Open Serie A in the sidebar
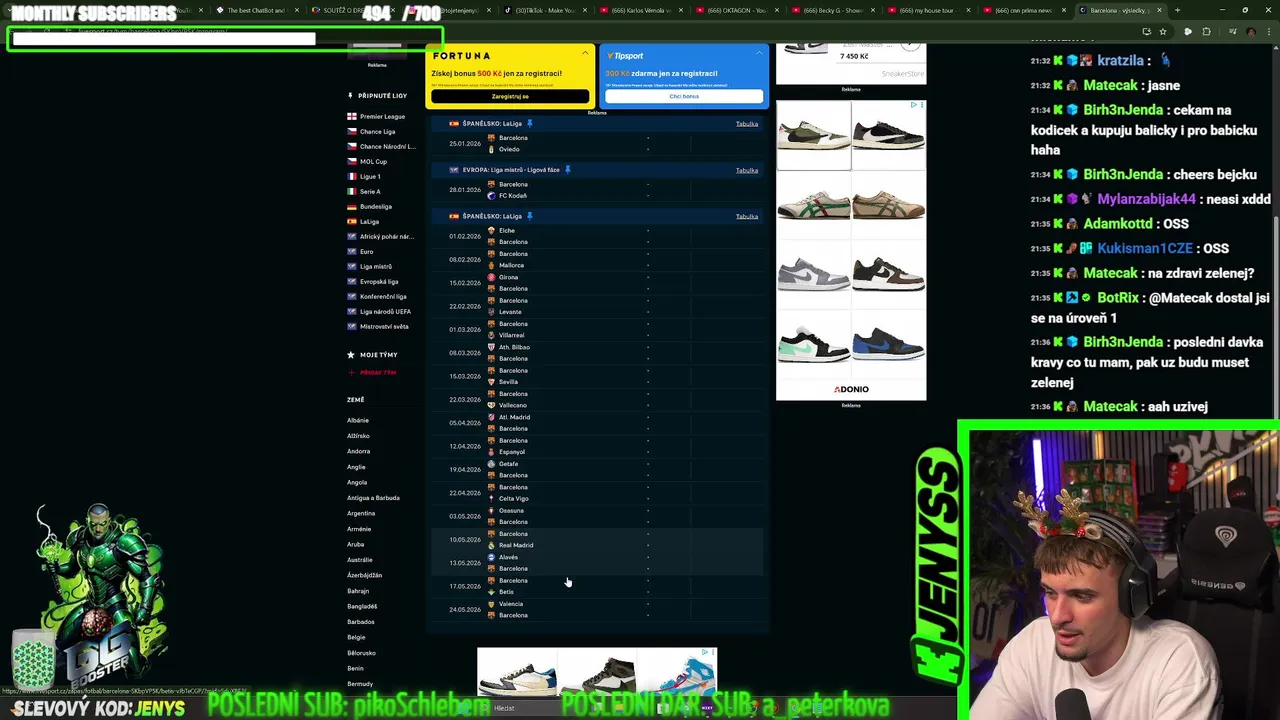This screenshot has width=1280, height=720. click(x=370, y=191)
